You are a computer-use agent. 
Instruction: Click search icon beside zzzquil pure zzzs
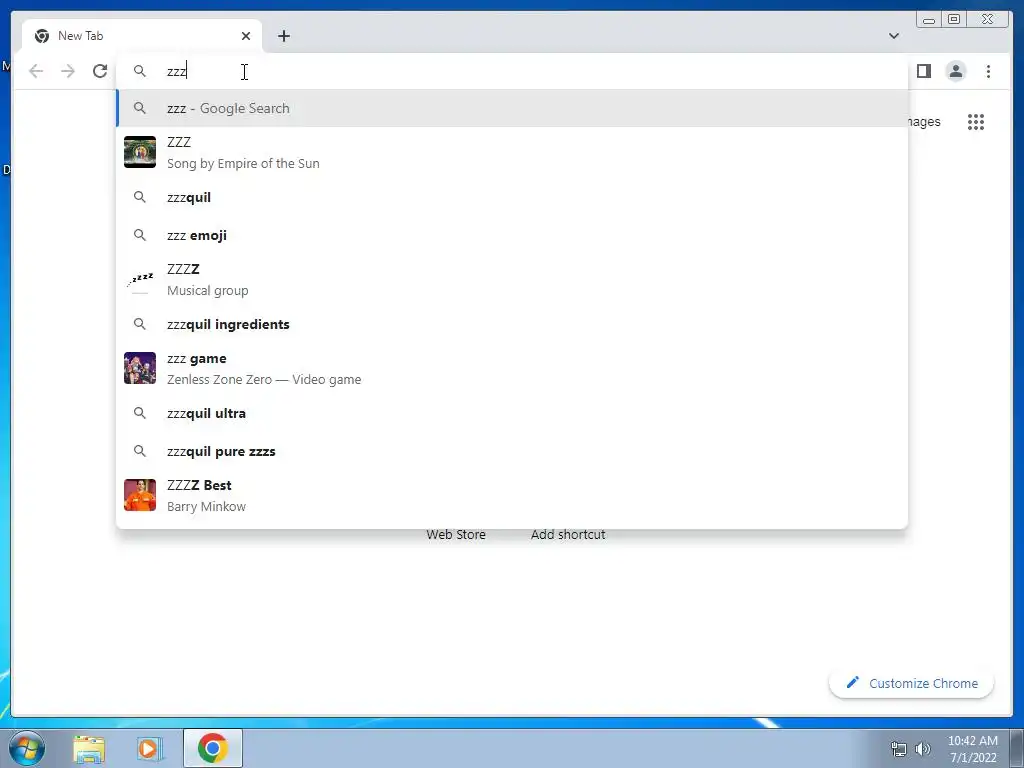pos(140,451)
